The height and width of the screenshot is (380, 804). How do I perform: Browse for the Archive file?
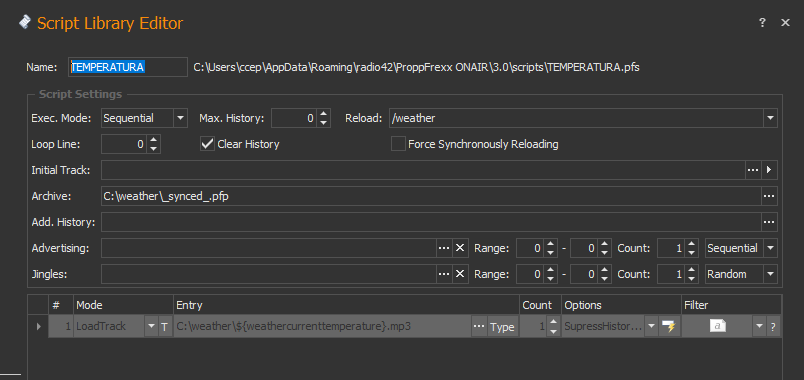pyautogui.click(x=769, y=196)
